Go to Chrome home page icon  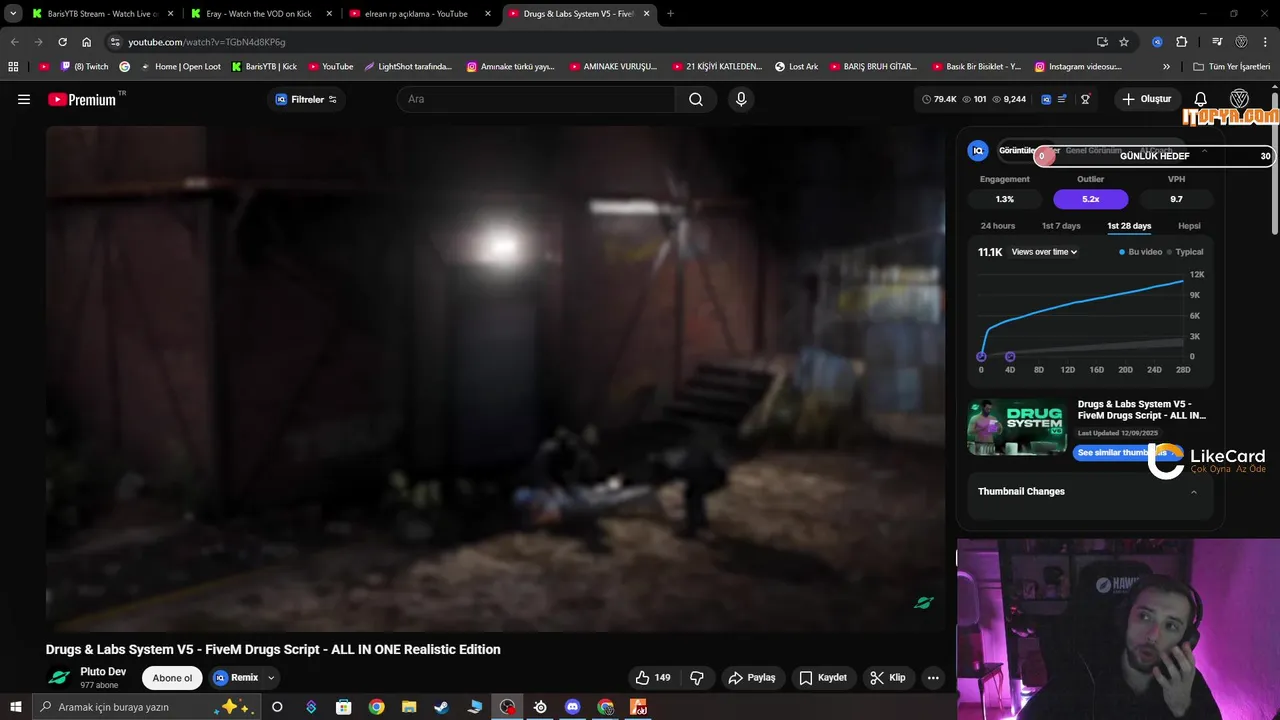[87, 42]
